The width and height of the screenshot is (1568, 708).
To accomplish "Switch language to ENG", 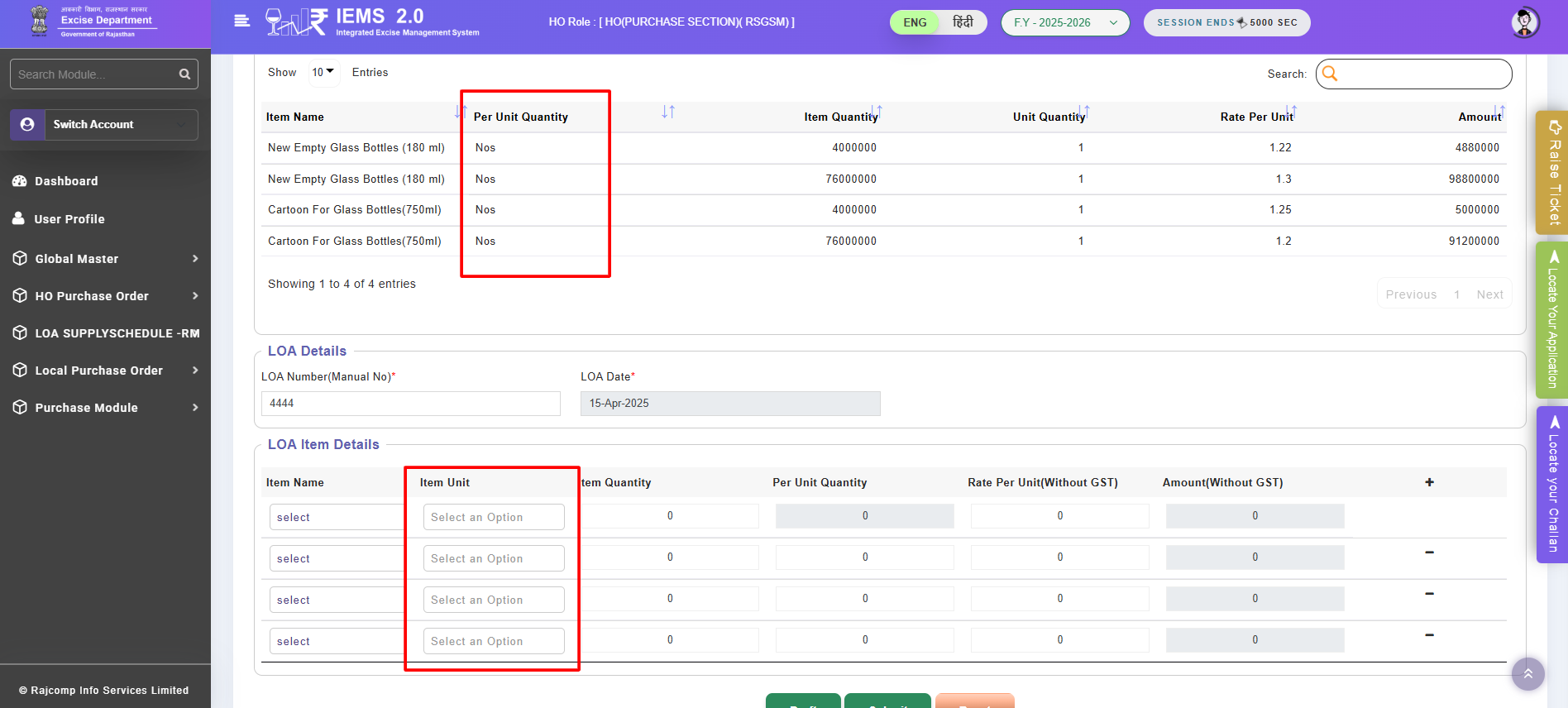I will click(915, 22).
